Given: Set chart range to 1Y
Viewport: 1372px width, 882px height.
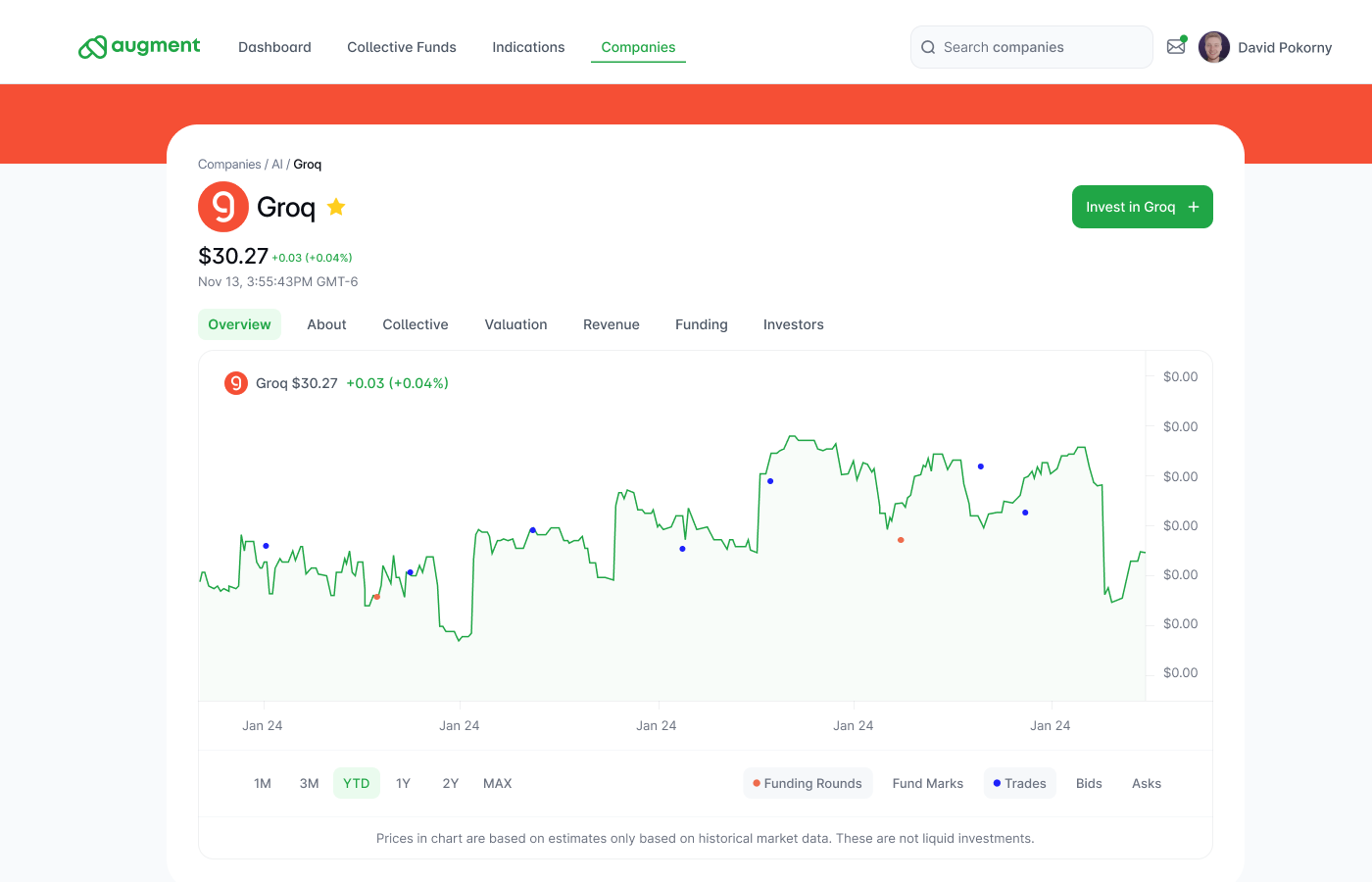Looking at the screenshot, I should [404, 783].
